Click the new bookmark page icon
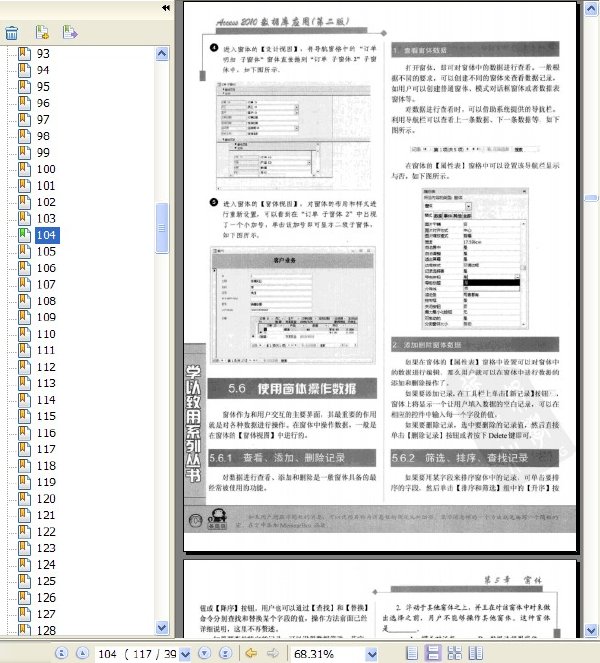Viewport: 600px width, 663px height. (x=42, y=32)
